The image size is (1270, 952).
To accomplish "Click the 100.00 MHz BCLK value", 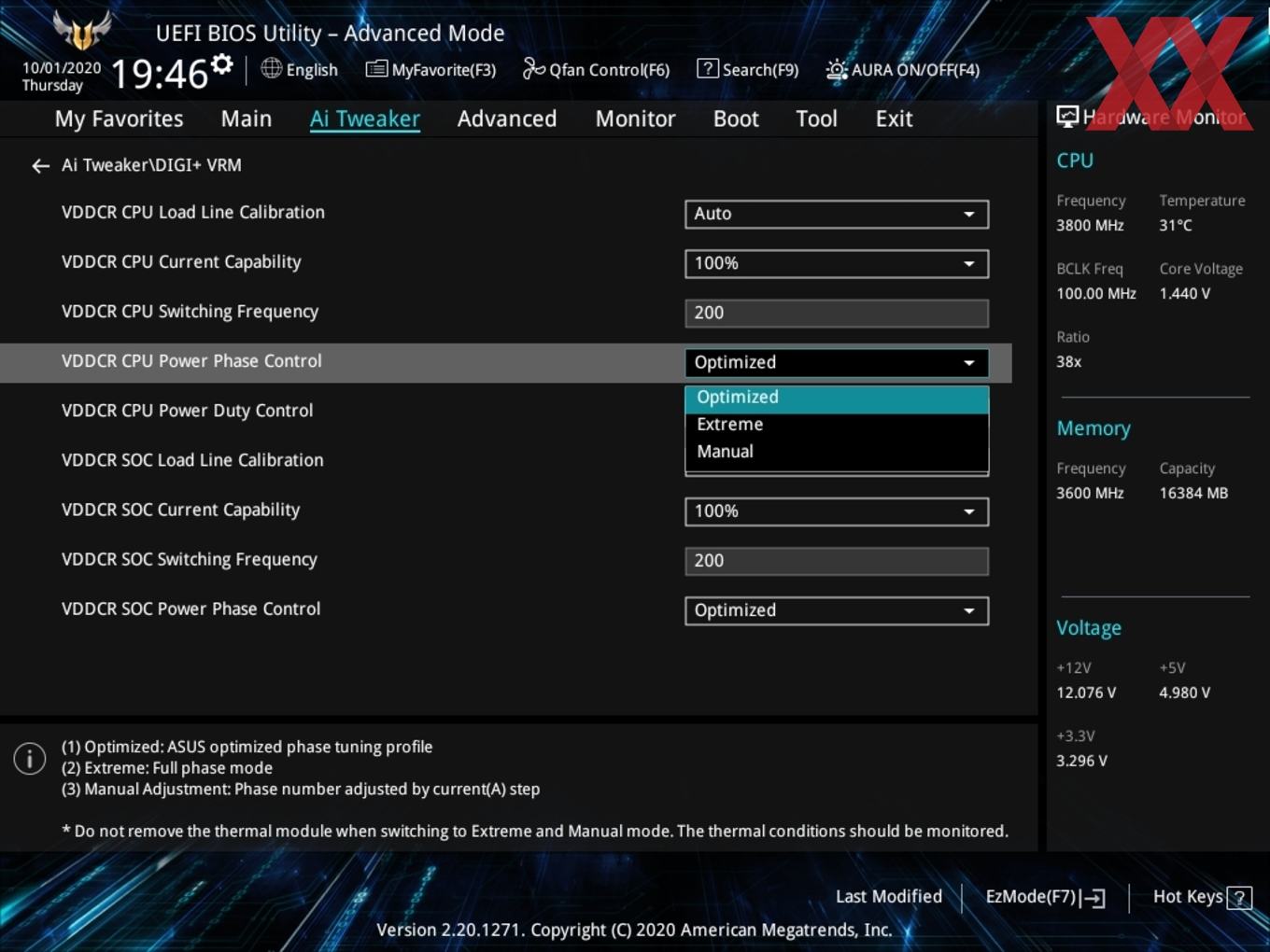I will [1096, 294].
